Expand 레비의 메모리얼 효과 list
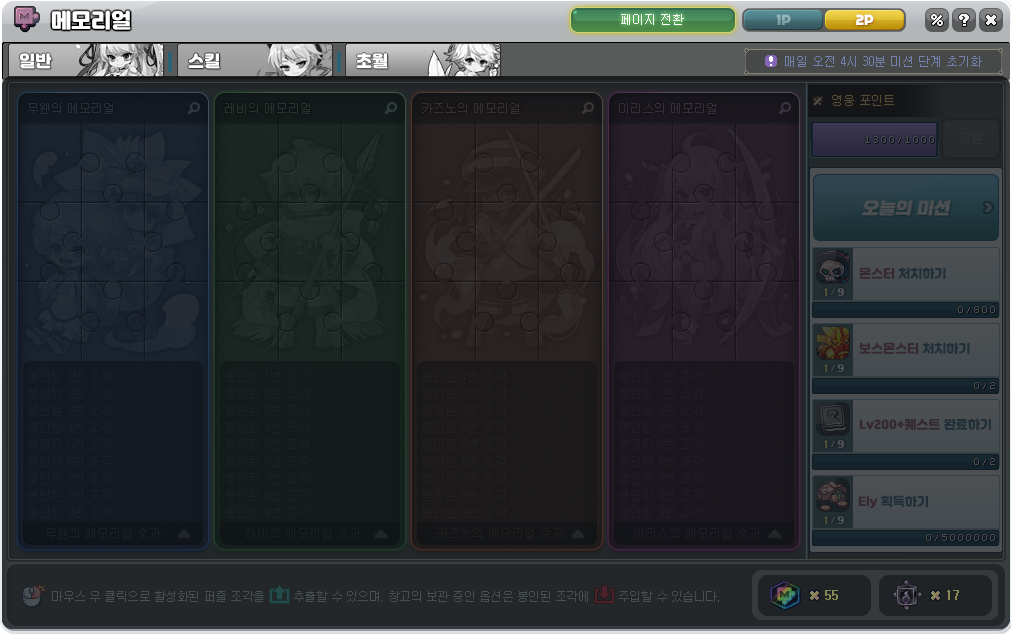Viewport: 1011px width, 634px height. coord(381,534)
